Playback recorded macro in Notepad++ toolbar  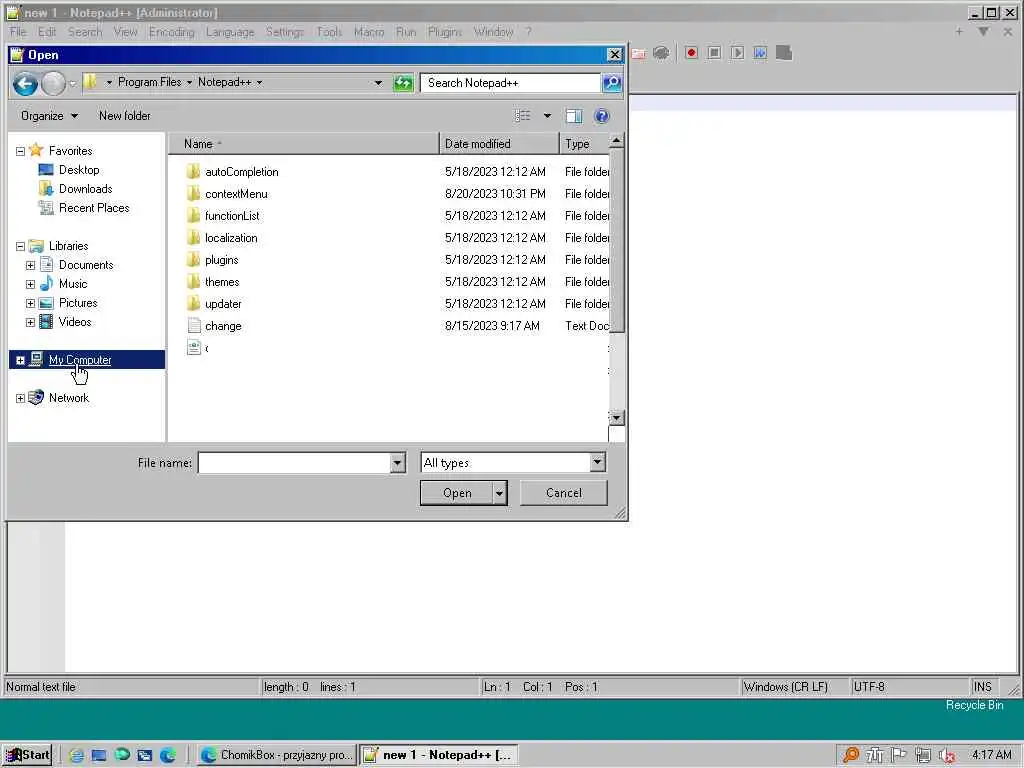(x=737, y=53)
